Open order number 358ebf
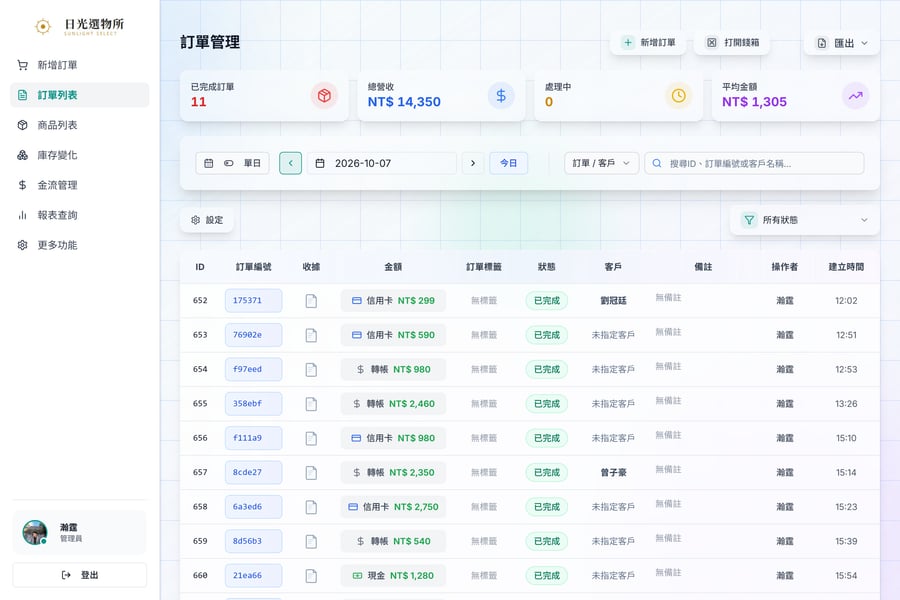Viewport: 900px width, 600px height. pos(254,404)
